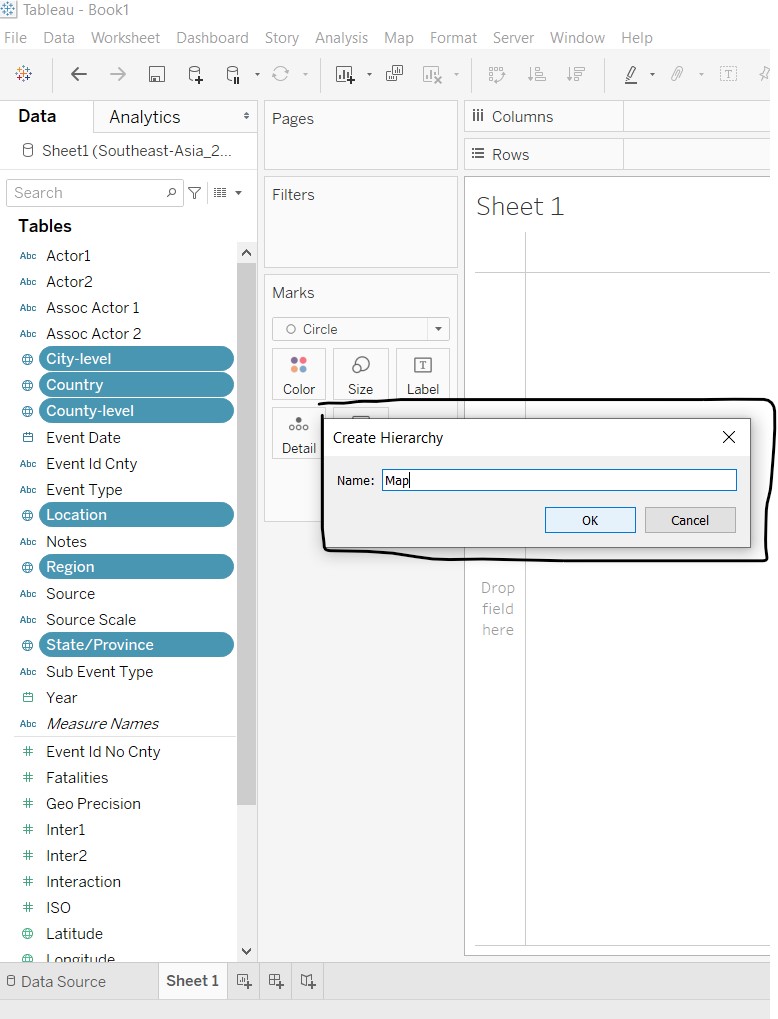Image resolution: width=778 pixels, height=1019 pixels.
Task: Add a new dashboard from bottom bar
Action: (276, 981)
